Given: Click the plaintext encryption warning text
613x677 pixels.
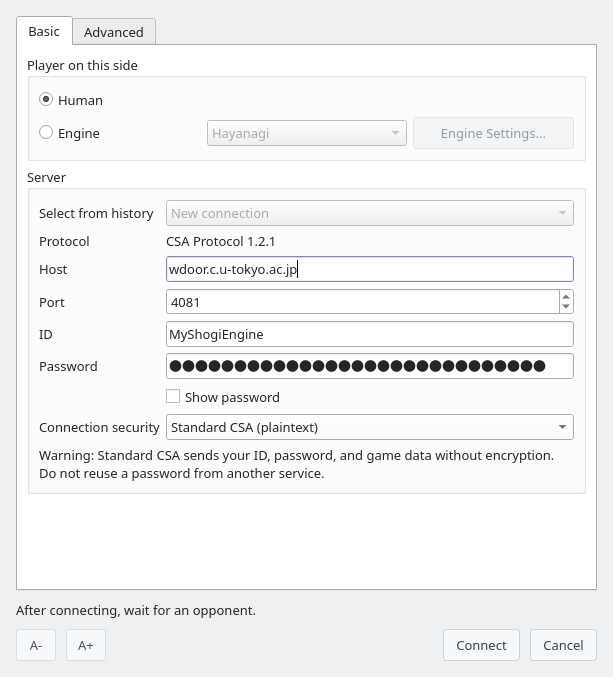Looking at the screenshot, I should coord(296,464).
